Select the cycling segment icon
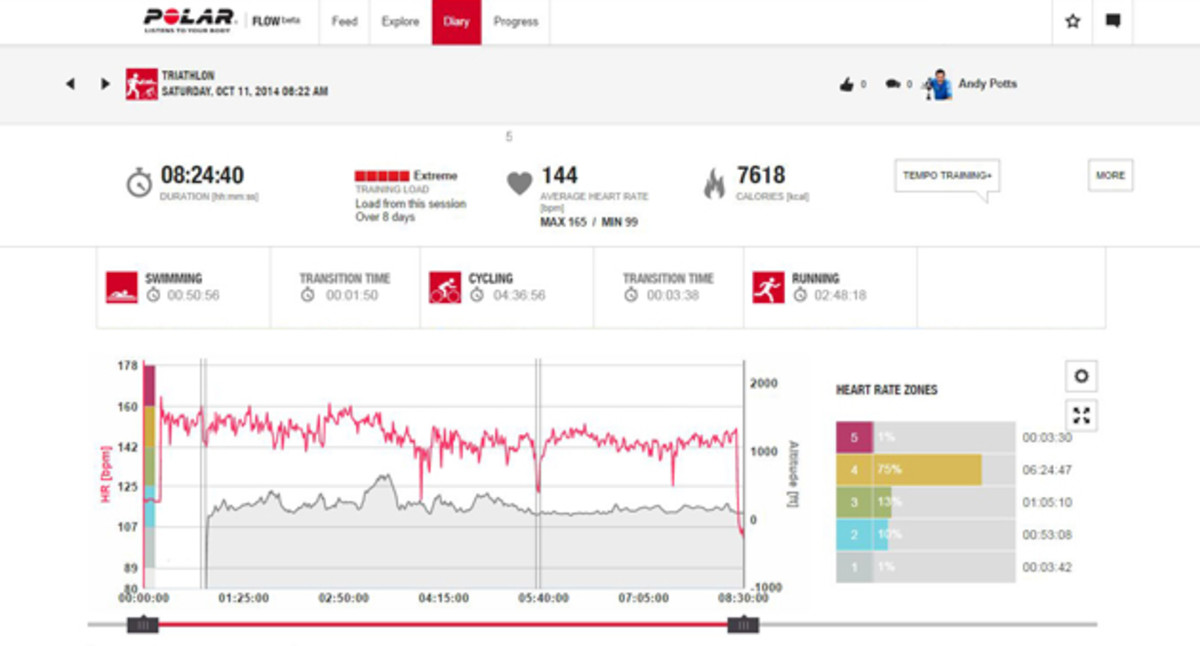The width and height of the screenshot is (1200, 646). 445,287
